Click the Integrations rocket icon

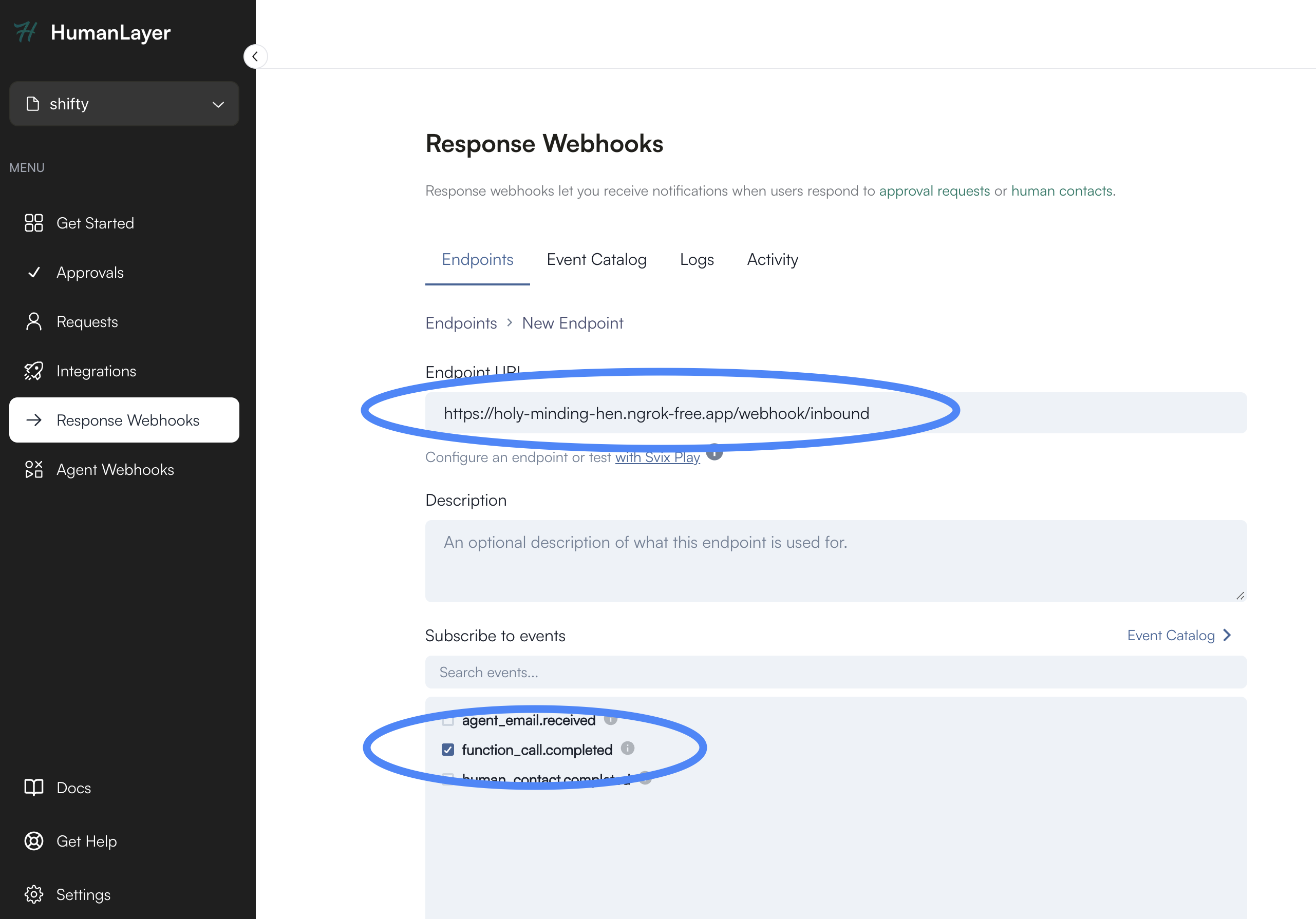34,371
